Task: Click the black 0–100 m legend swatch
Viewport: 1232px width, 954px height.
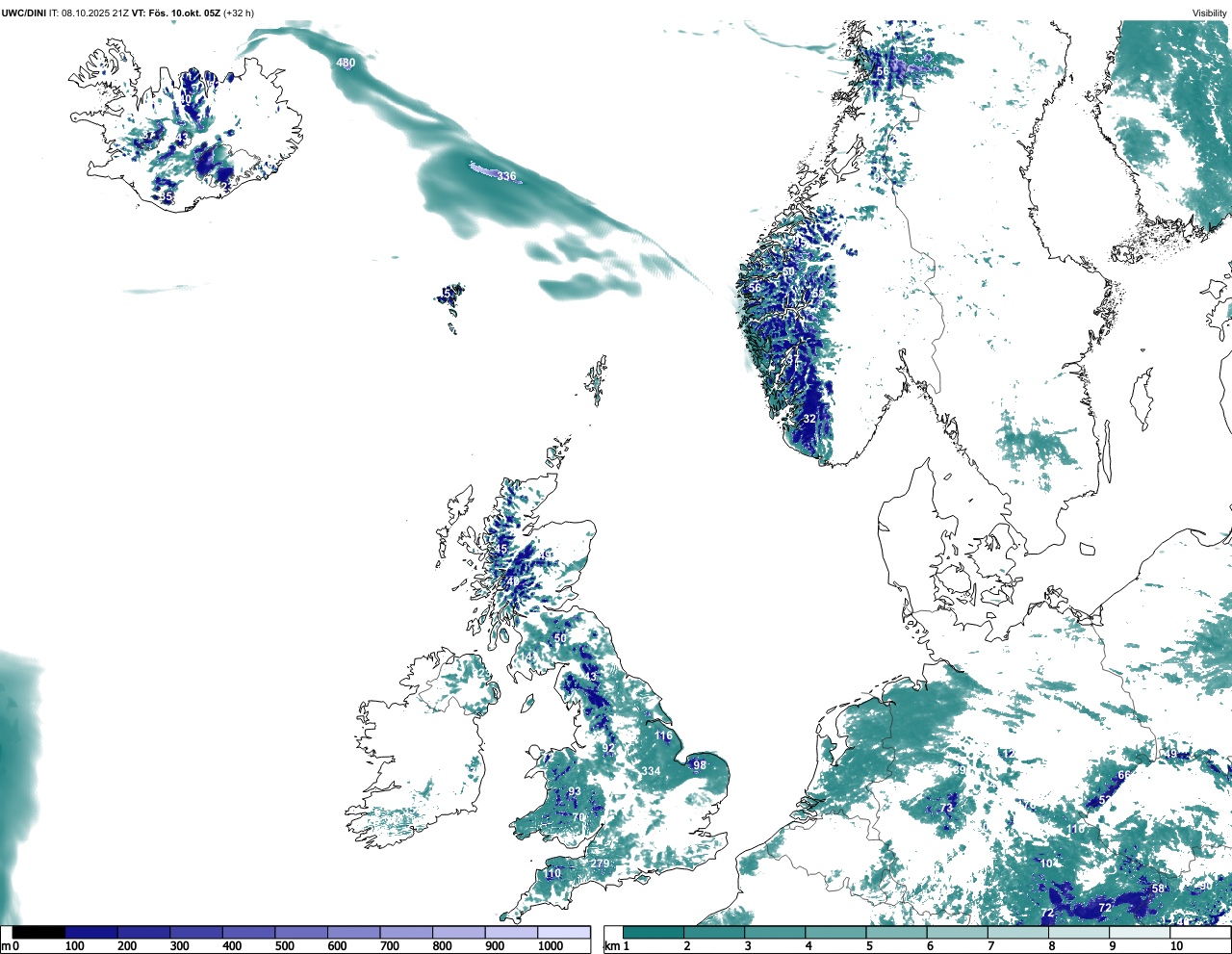Action: (x=39, y=932)
